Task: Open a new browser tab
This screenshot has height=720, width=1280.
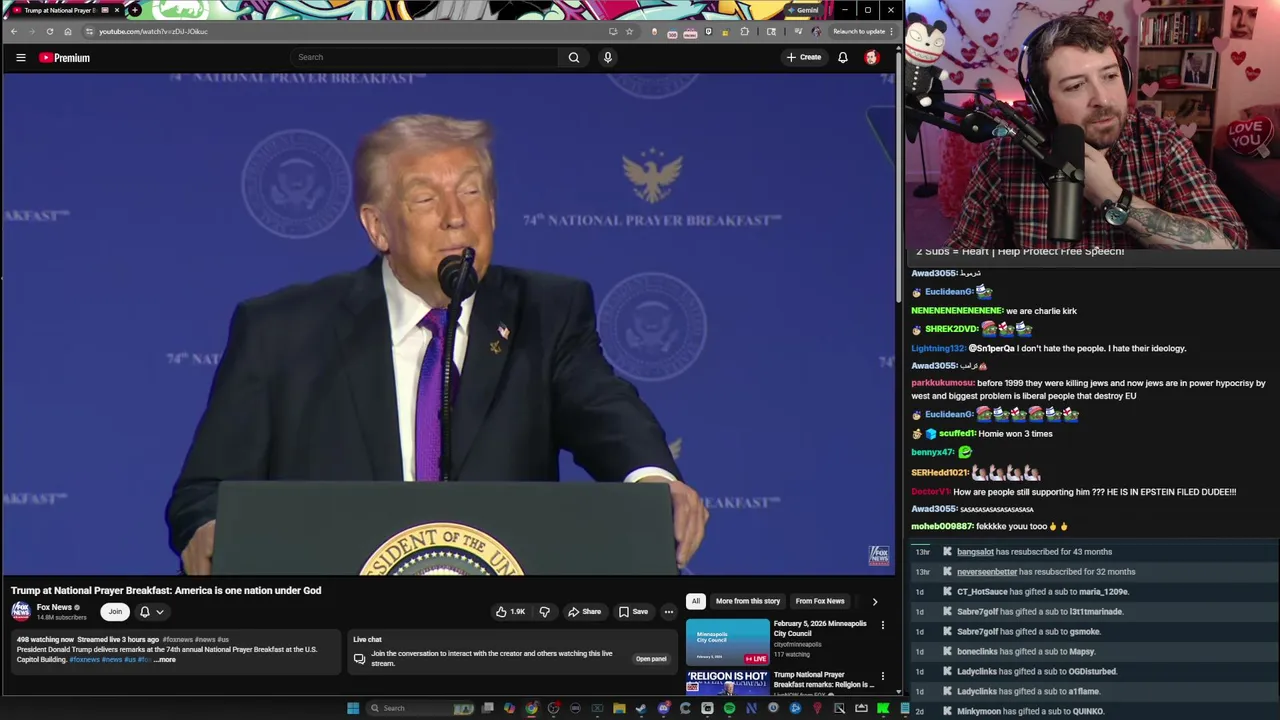Action: (135, 10)
